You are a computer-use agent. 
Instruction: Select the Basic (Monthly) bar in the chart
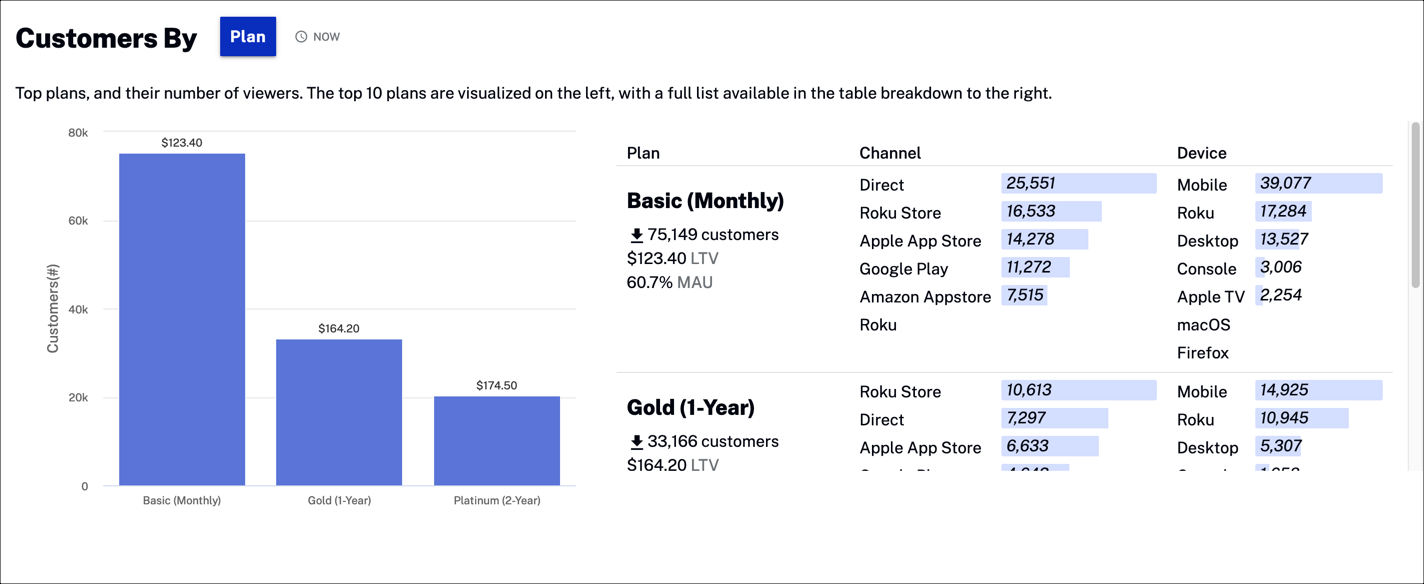[x=181, y=320]
